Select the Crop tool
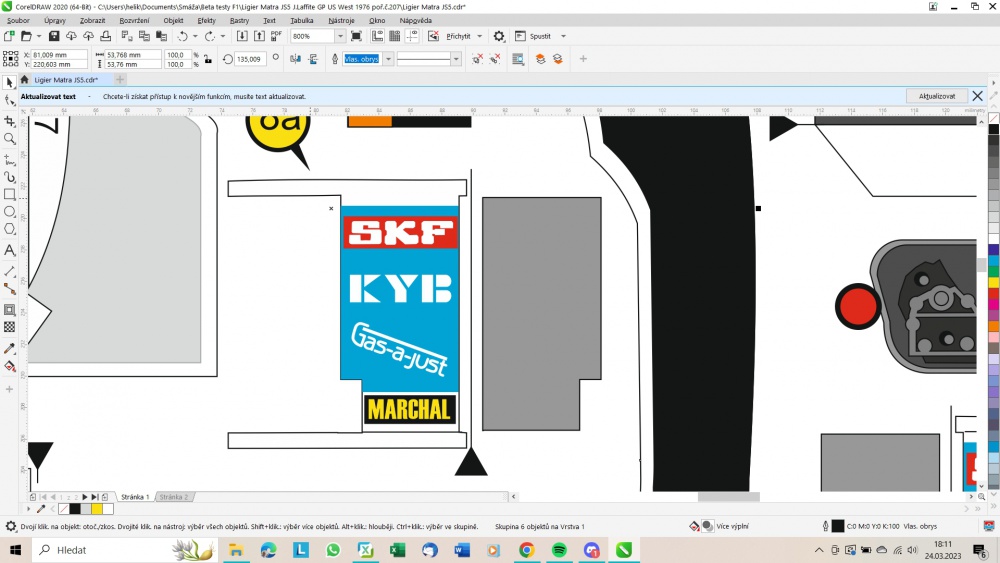The image size is (1000, 563). pyautogui.click(x=10, y=121)
